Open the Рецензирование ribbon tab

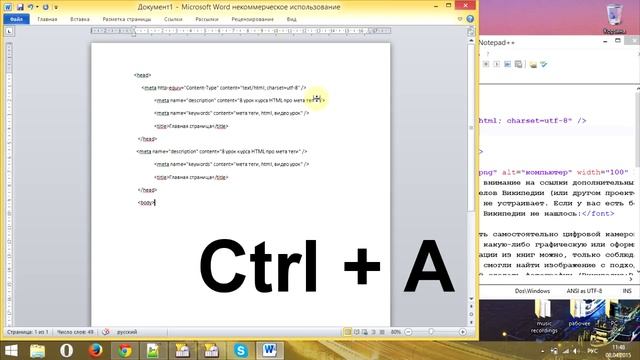(x=252, y=19)
